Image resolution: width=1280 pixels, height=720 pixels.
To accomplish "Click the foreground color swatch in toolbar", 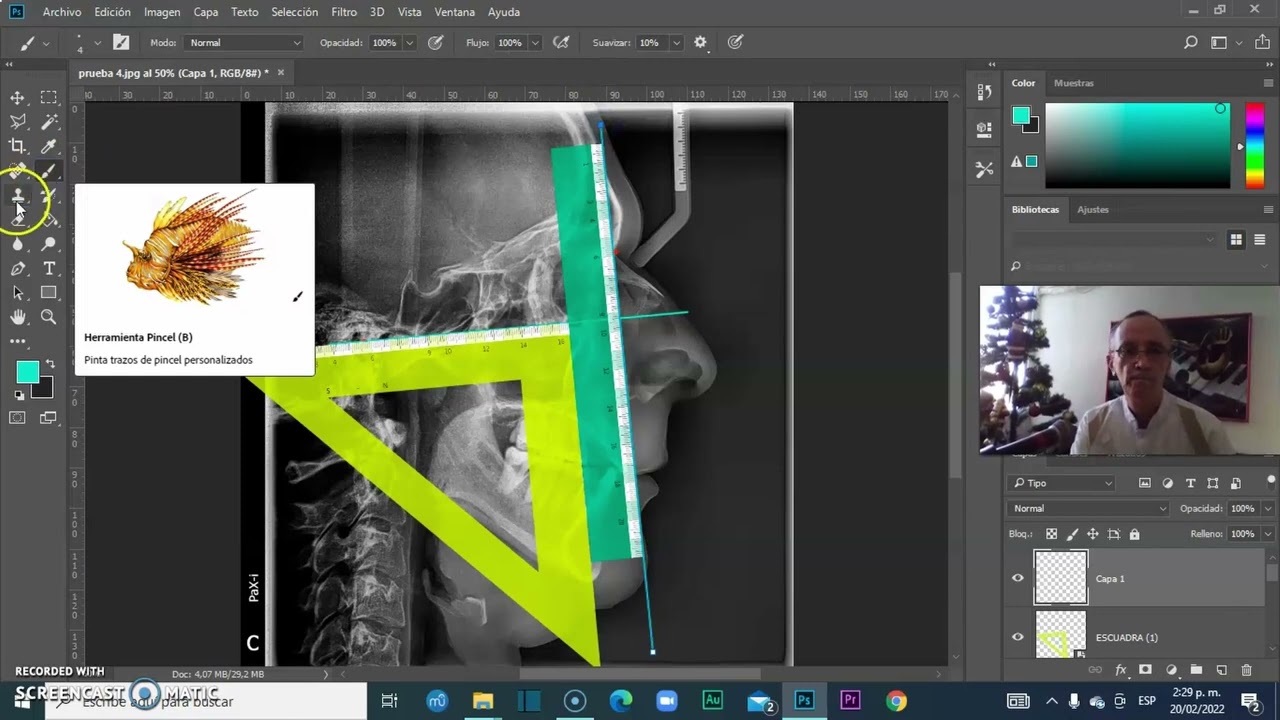I will pos(27,373).
